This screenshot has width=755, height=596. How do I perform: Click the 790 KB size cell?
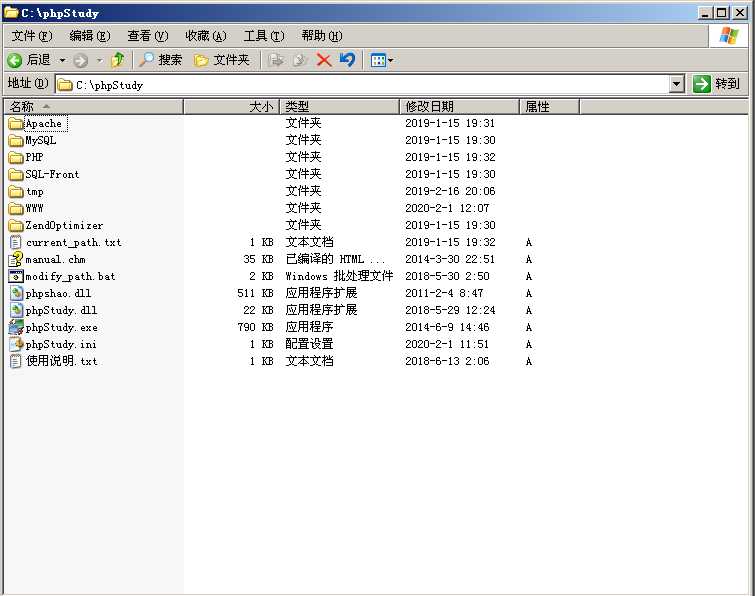coord(256,327)
